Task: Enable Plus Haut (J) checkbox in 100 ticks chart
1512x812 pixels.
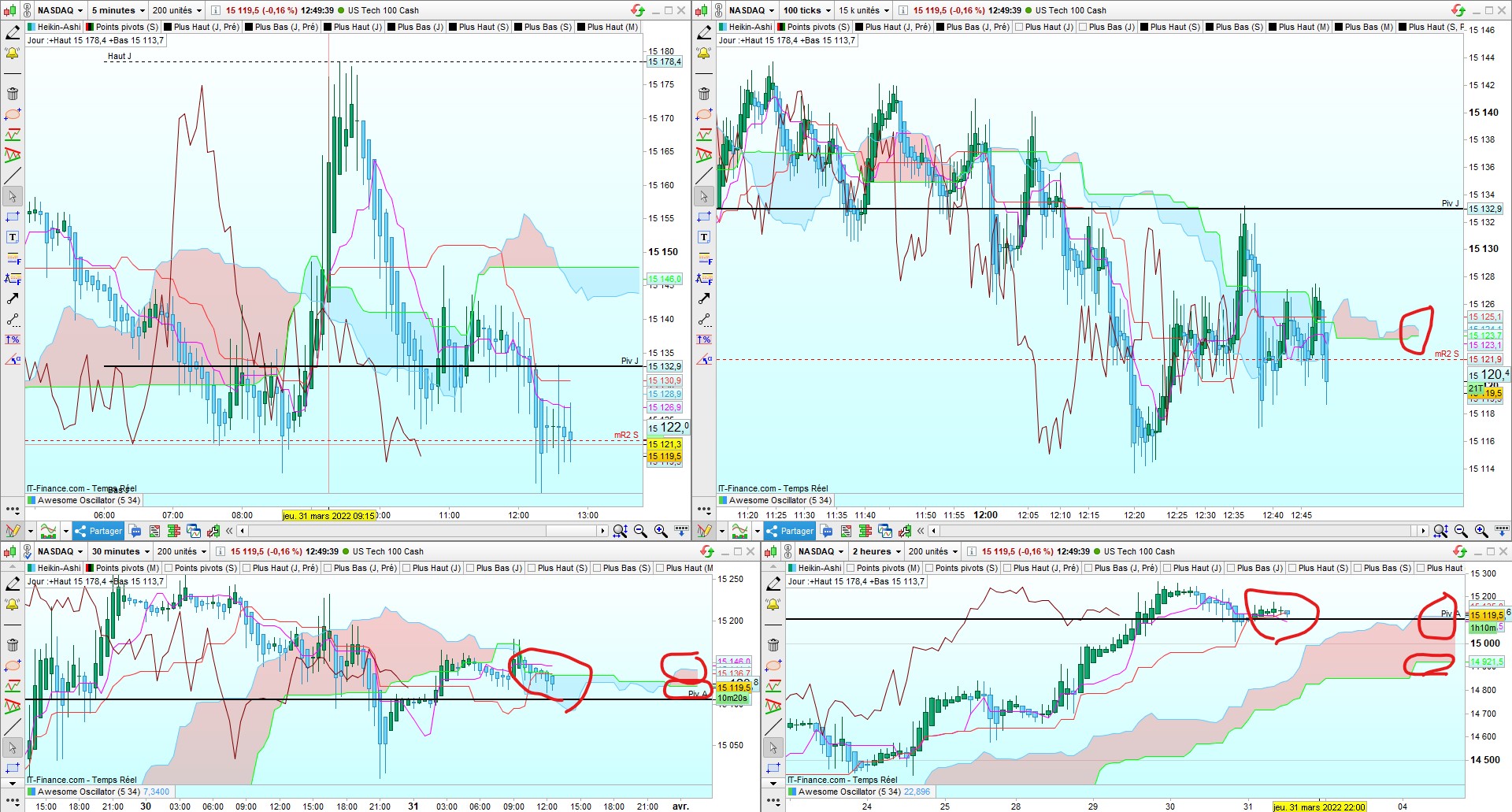Action: point(1019,27)
